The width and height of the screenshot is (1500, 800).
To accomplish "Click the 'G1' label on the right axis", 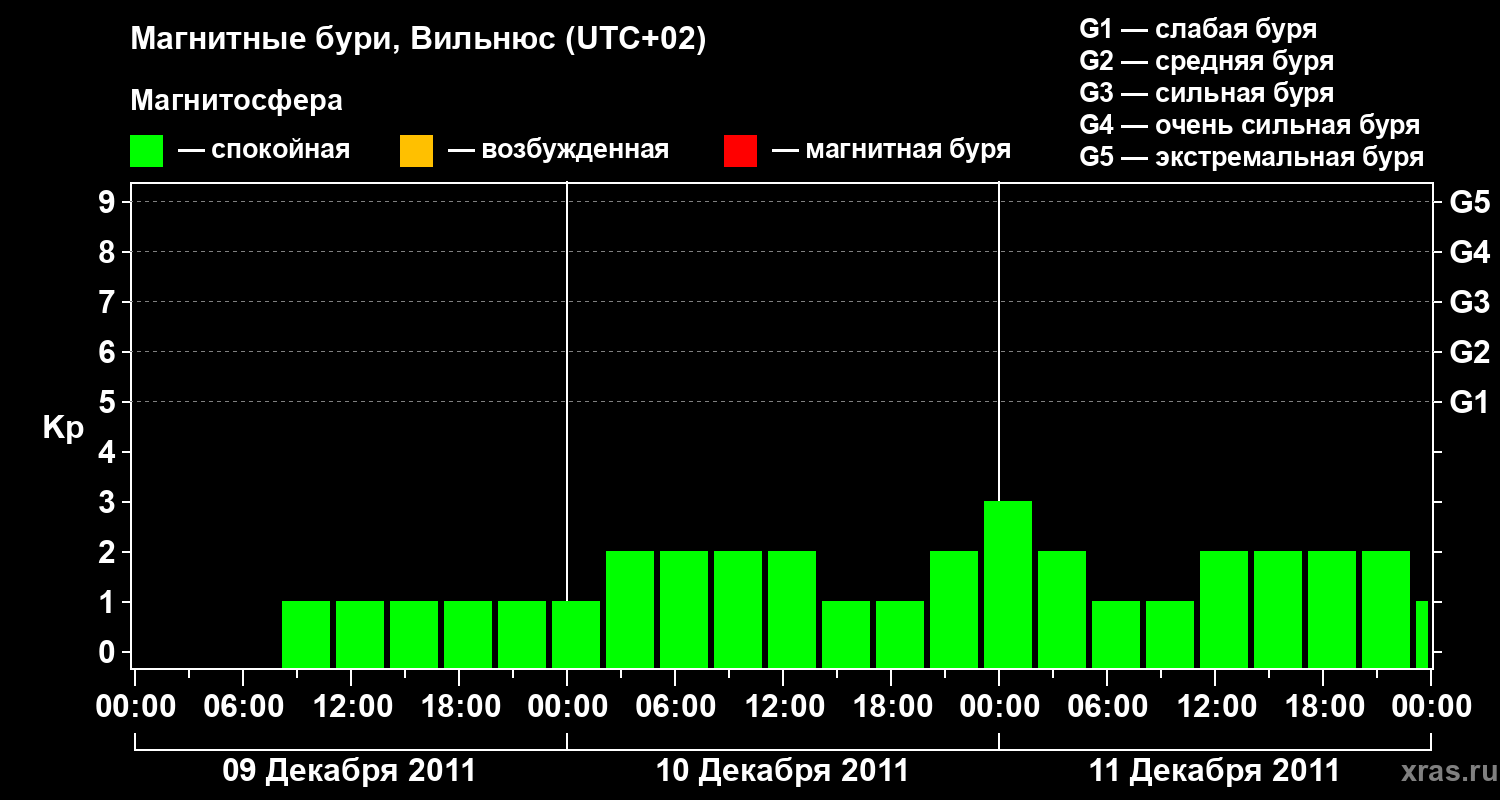I will 1469,402.
